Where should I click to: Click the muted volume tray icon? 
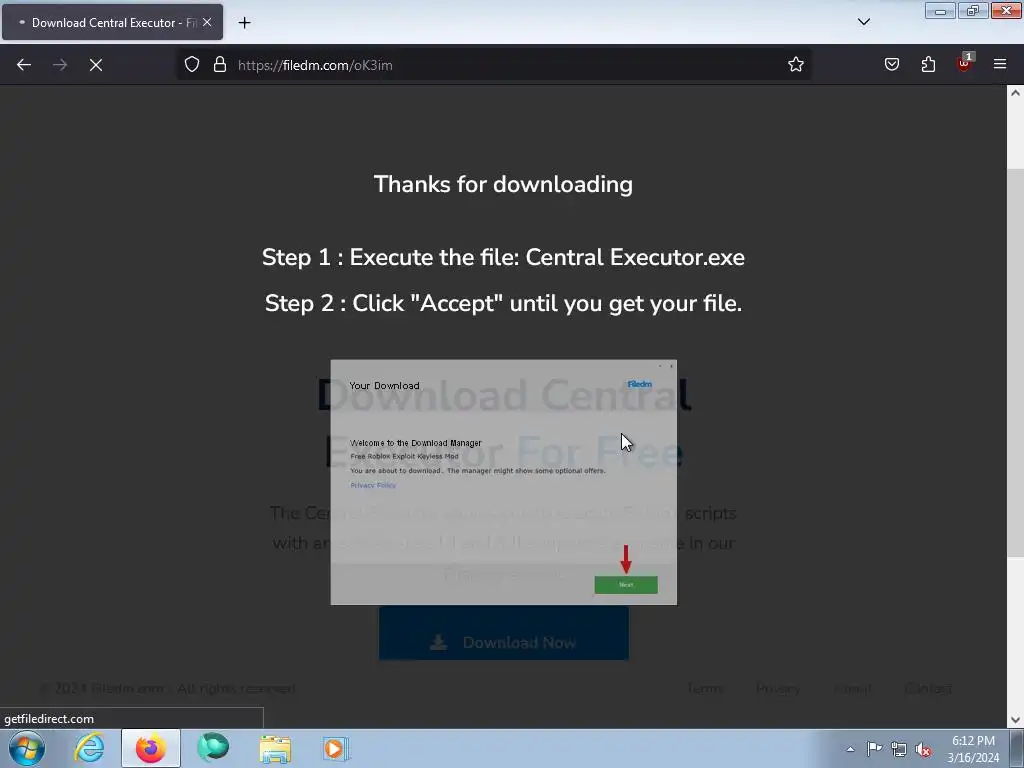(x=923, y=749)
